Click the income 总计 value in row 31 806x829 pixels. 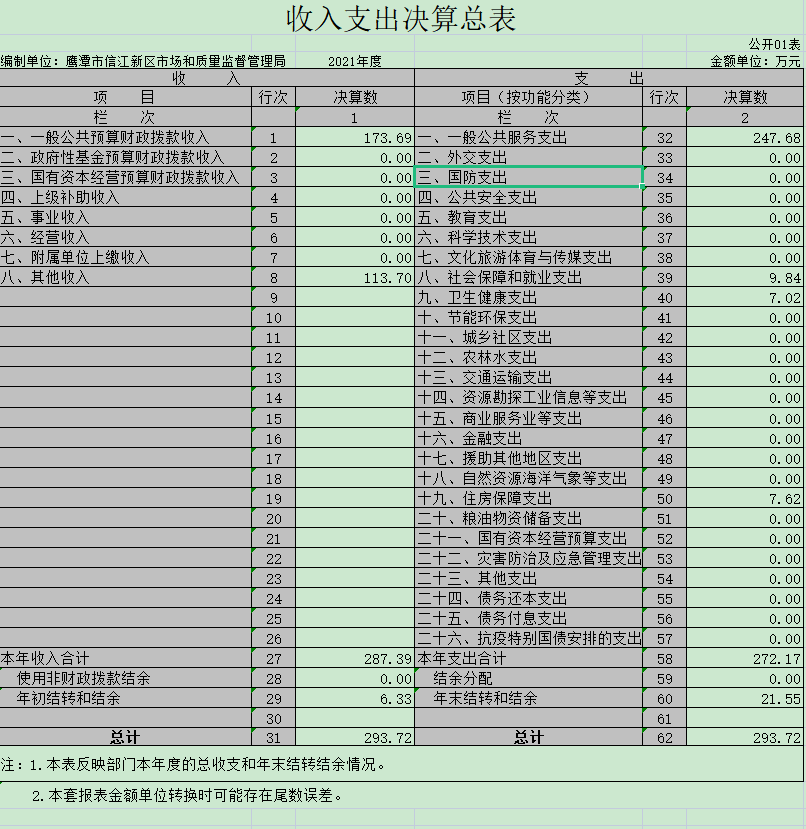354,738
